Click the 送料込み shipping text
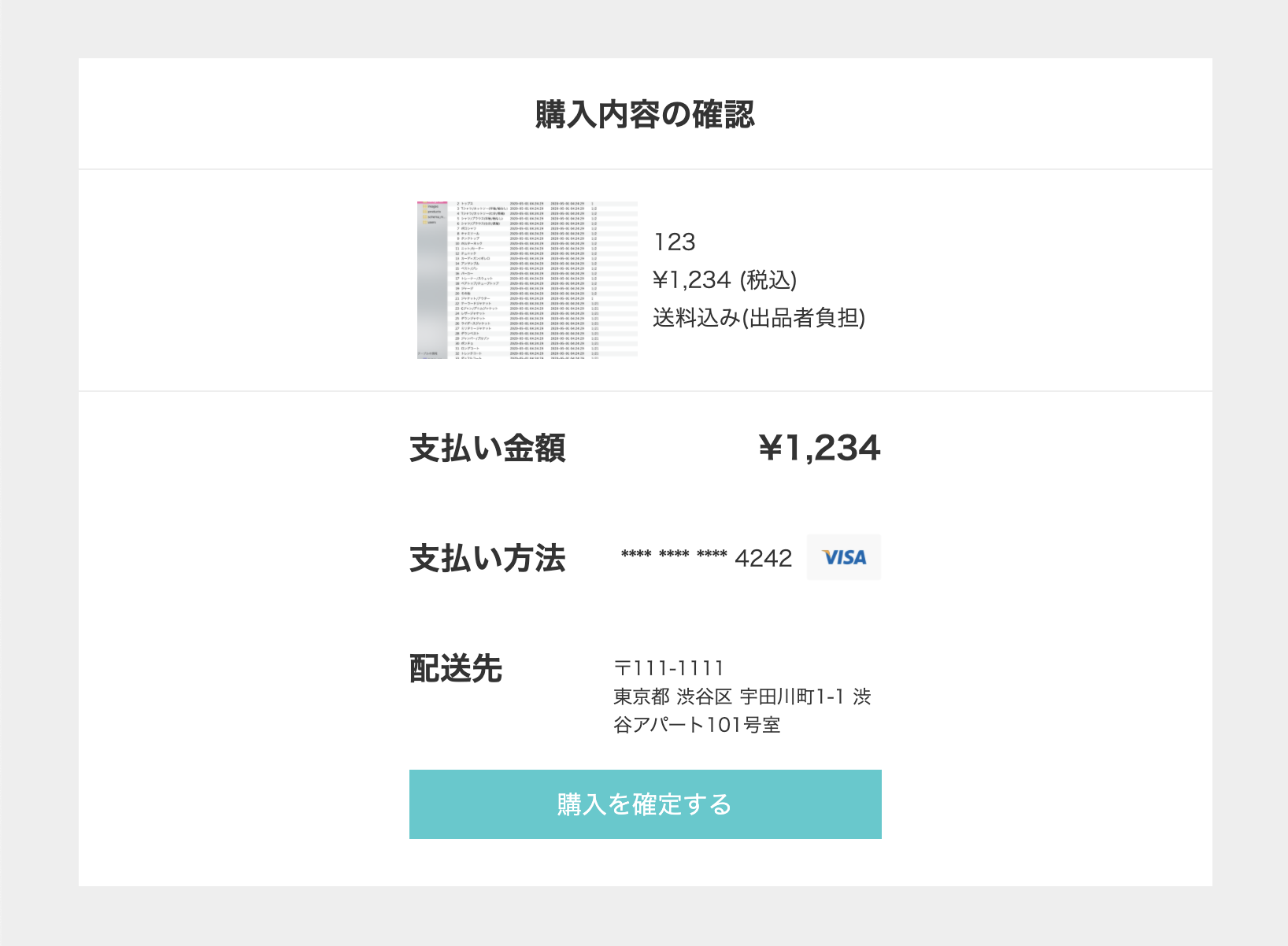The width and height of the screenshot is (1288, 946). point(697,317)
